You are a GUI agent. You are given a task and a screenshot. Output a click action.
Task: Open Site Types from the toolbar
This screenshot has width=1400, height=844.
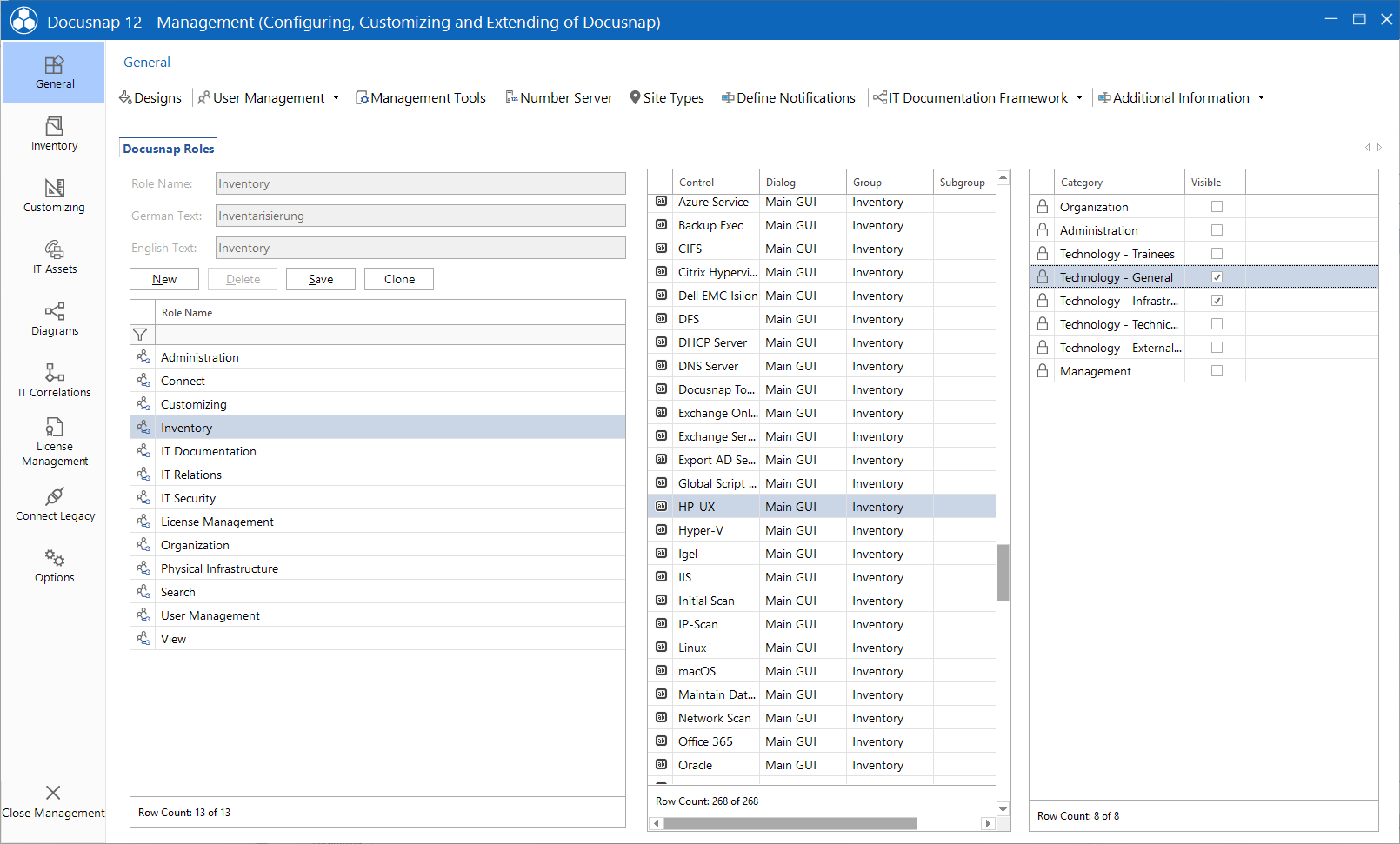pyautogui.click(x=667, y=98)
